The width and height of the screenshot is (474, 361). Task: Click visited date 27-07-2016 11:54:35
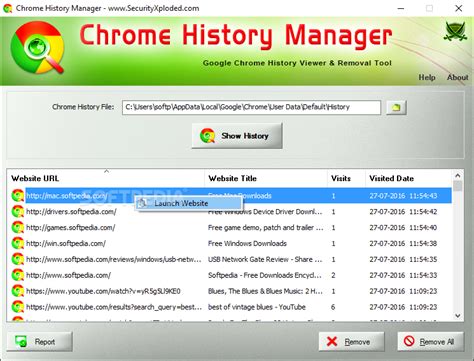point(403,259)
